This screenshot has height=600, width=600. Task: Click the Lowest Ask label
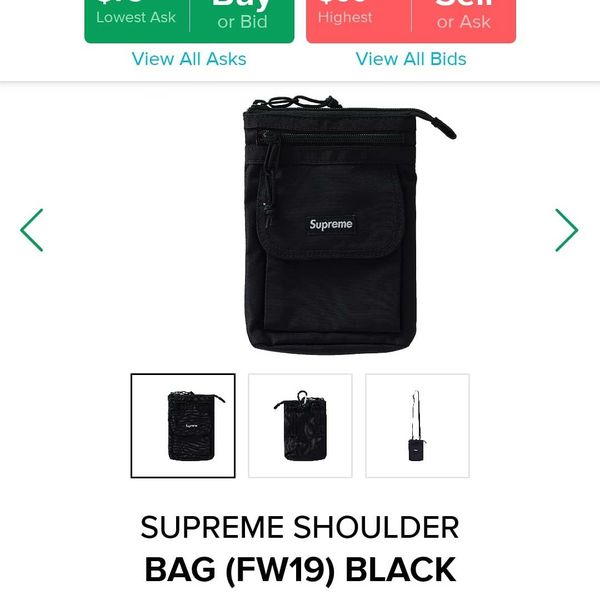coord(136,17)
